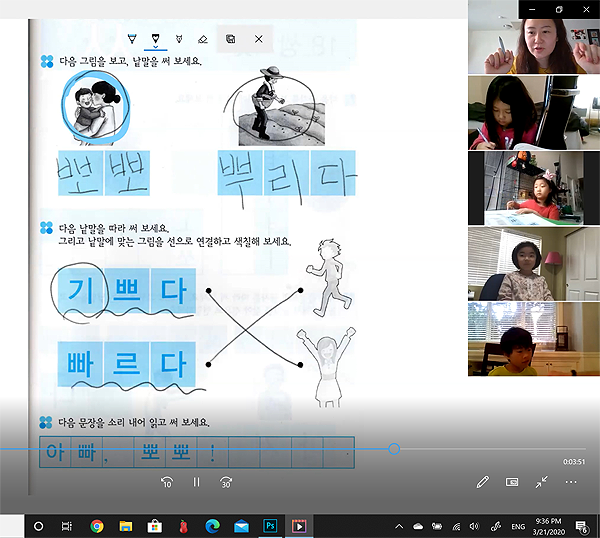Image resolution: width=600 pixels, height=538 pixels.
Task: Open the Mail app from taskbar
Action: point(241,526)
